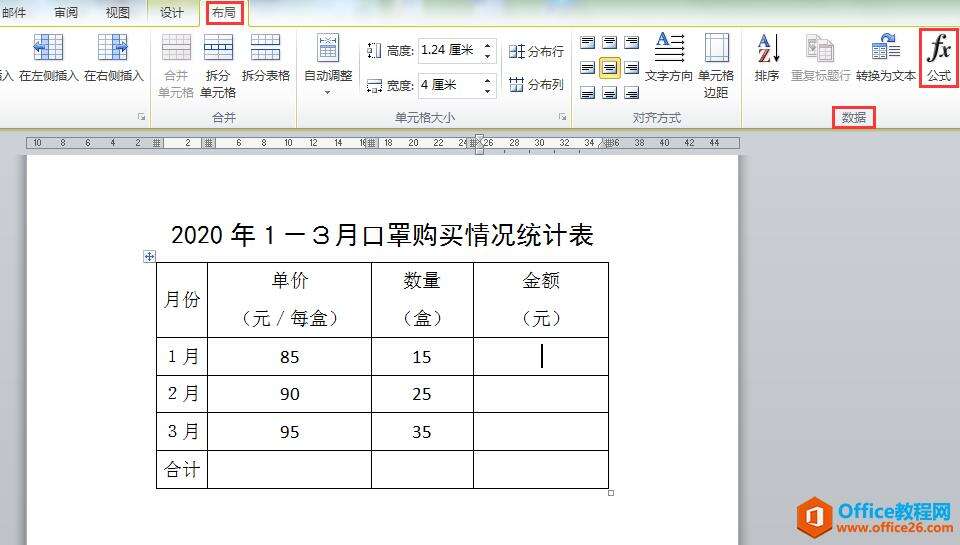Screen dimensions: 960x545
Task: Click Insert Left (在左侧插入) icon
Action: 48,47
